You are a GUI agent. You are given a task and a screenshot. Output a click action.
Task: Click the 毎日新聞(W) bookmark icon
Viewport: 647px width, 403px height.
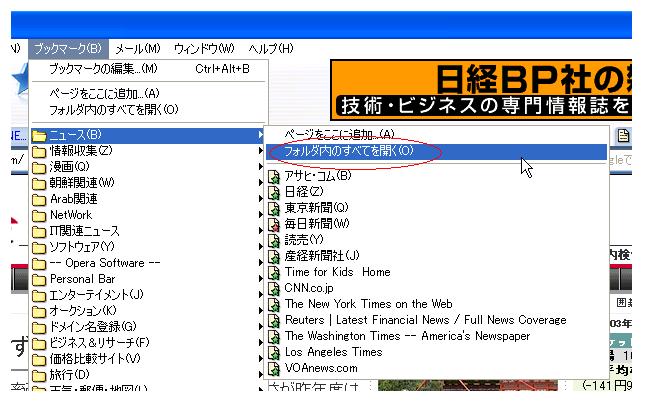tap(274, 225)
